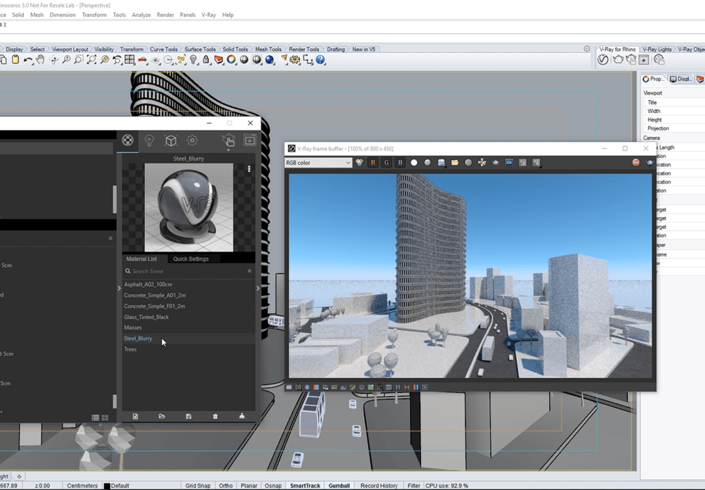Toggle blue channel B in frame buffer

[x=400, y=163]
